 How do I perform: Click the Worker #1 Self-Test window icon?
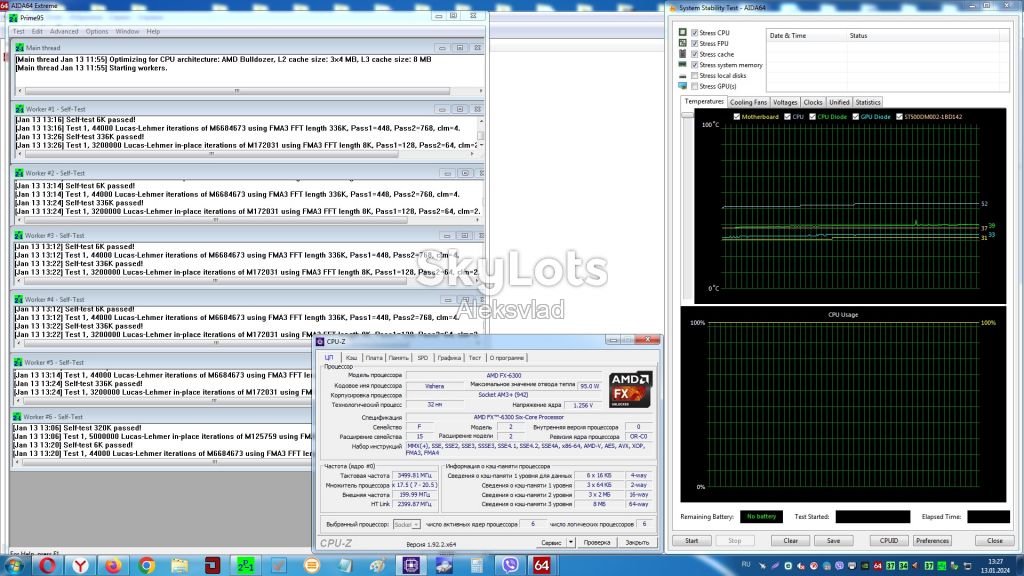click(x=20, y=109)
